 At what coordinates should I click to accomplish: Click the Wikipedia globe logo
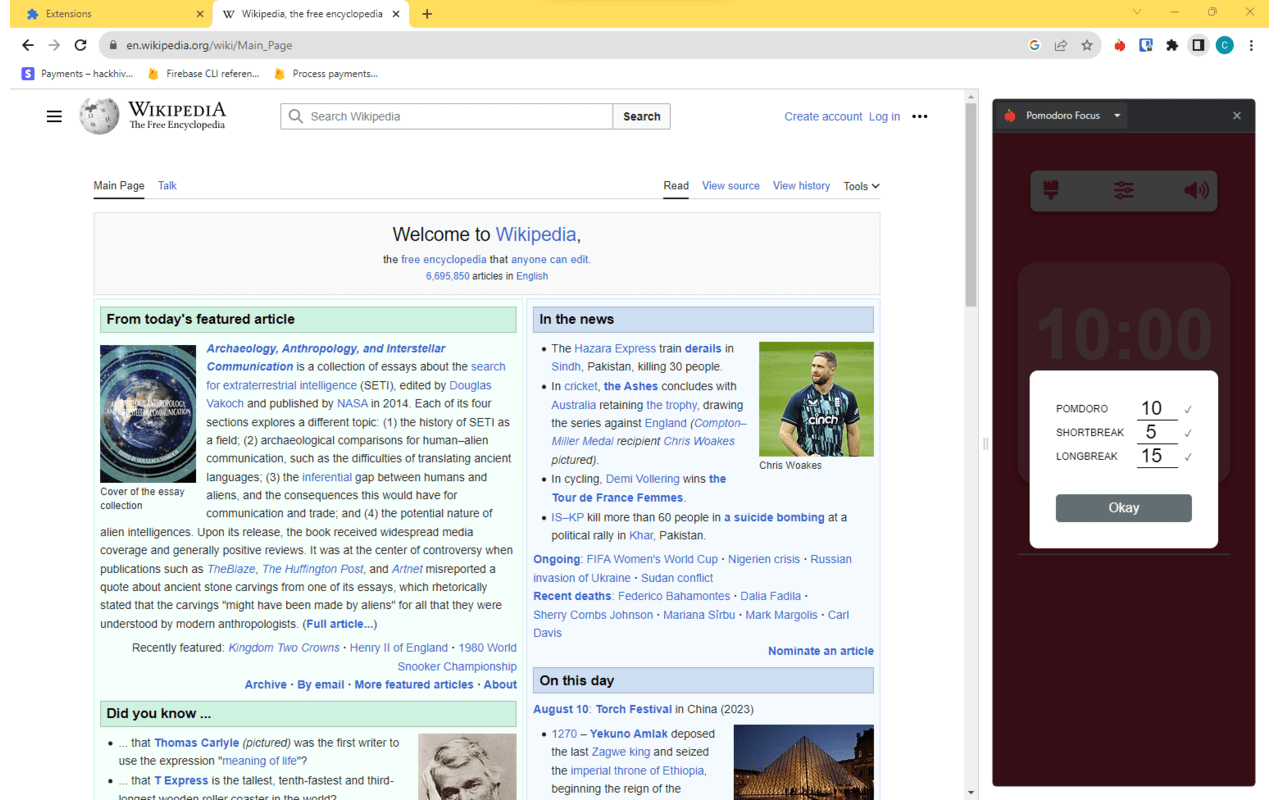coord(99,116)
